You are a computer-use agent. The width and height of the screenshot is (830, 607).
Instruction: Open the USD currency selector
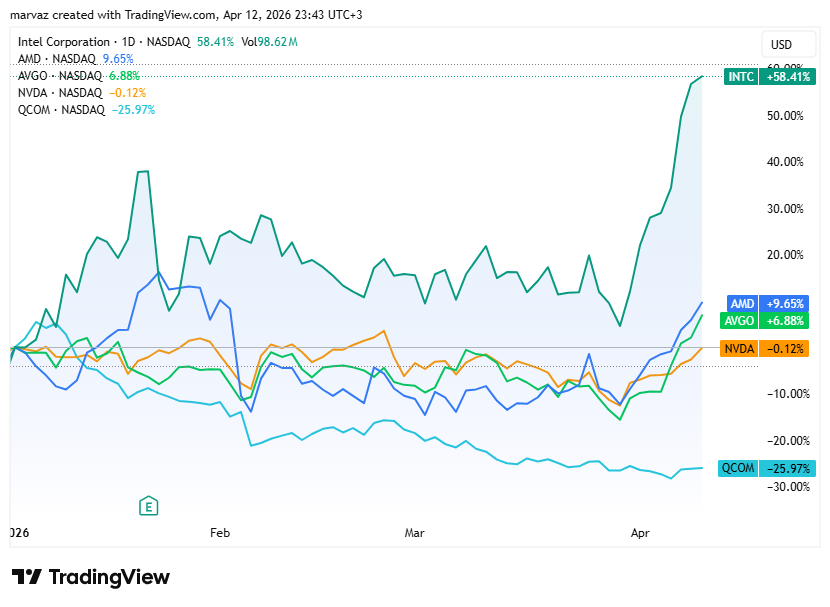[781, 44]
